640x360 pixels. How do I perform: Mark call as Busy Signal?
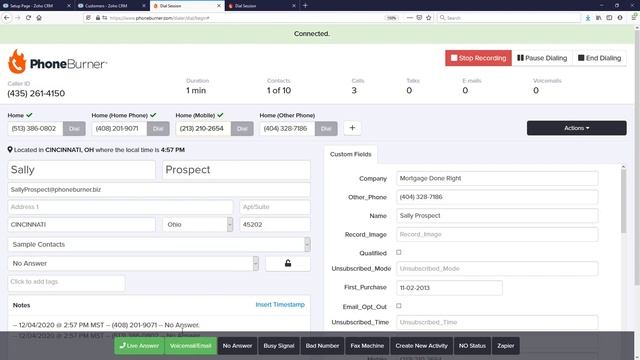tap(279, 346)
